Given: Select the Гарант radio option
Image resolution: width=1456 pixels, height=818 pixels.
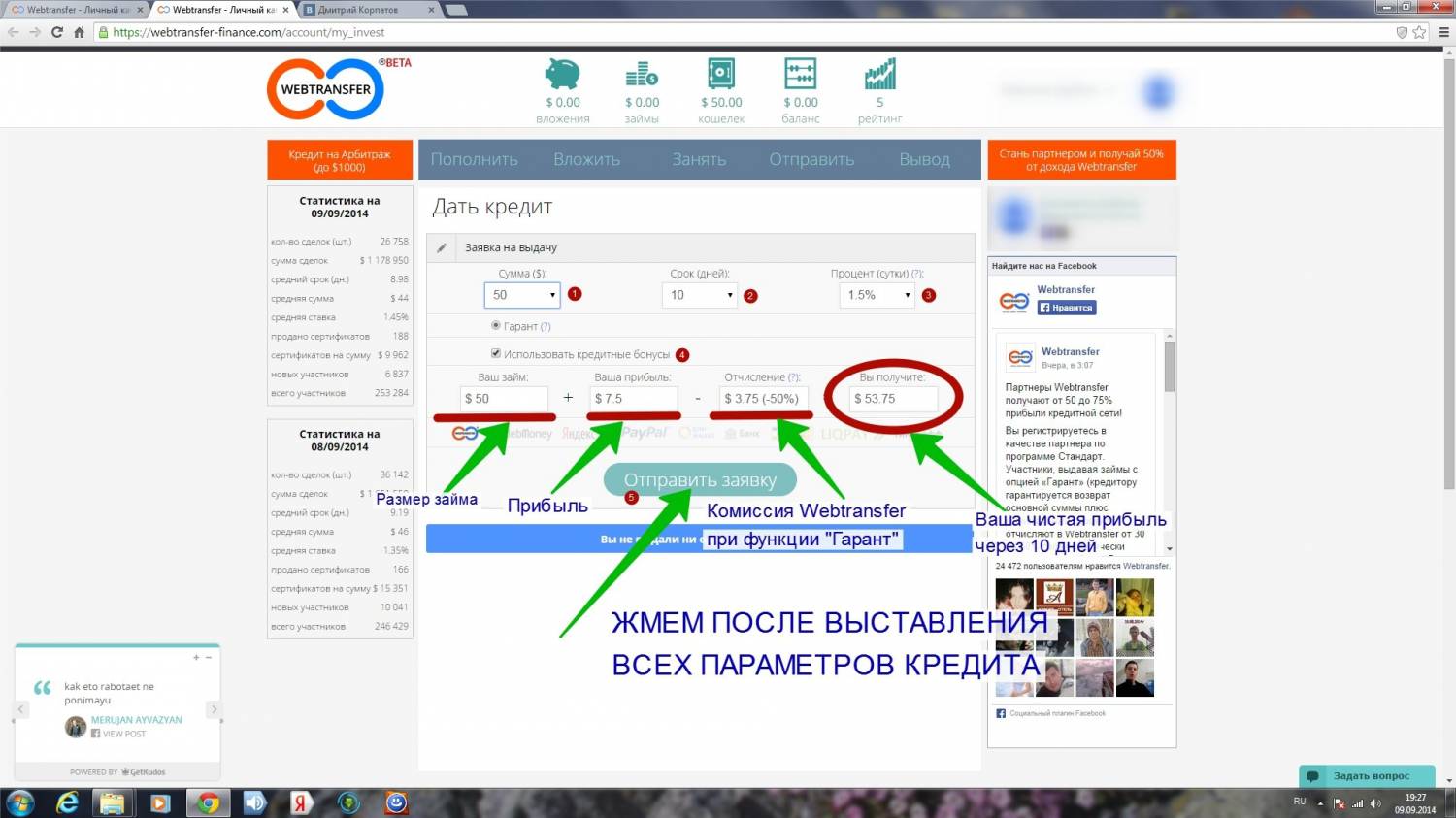Looking at the screenshot, I should click(x=496, y=326).
